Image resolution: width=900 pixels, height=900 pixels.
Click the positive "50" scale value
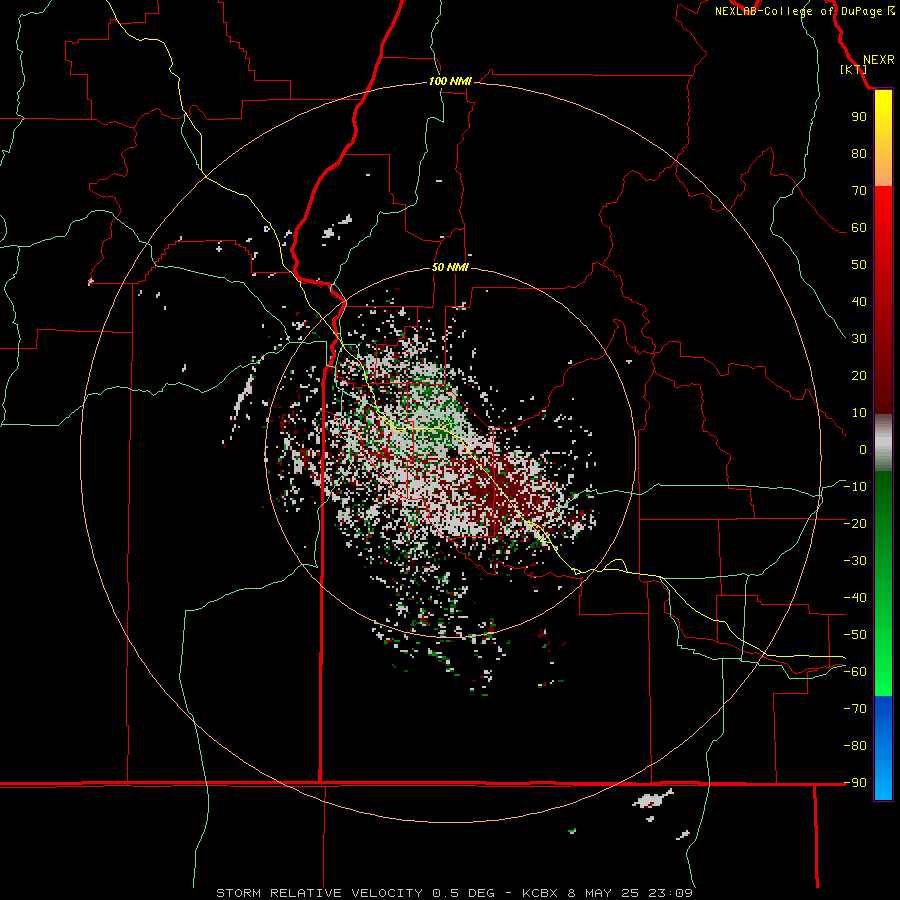click(859, 265)
